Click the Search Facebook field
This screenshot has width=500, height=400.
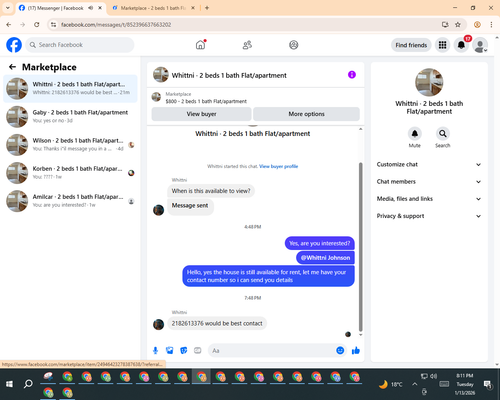click(x=80, y=45)
